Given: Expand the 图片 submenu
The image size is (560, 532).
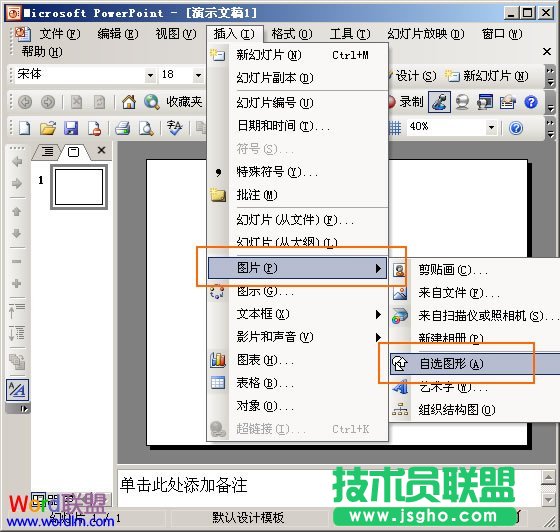Looking at the screenshot, I should [x=297, y=268].
